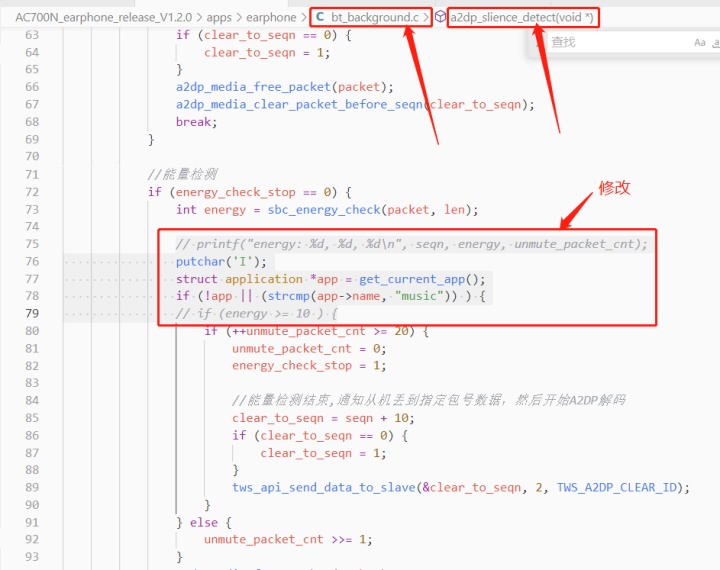Click sbc_energy_check call on line 73

(324, 209)
